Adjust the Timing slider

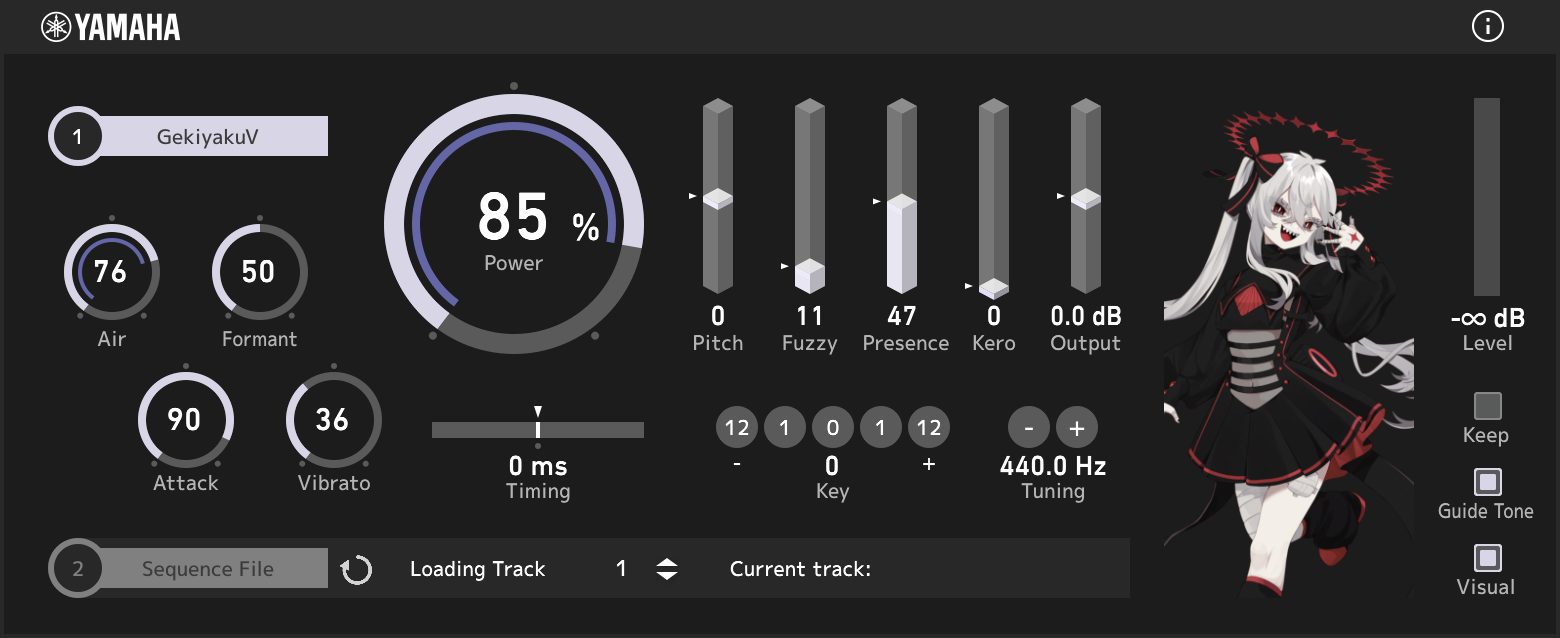[x=538, y=431]
